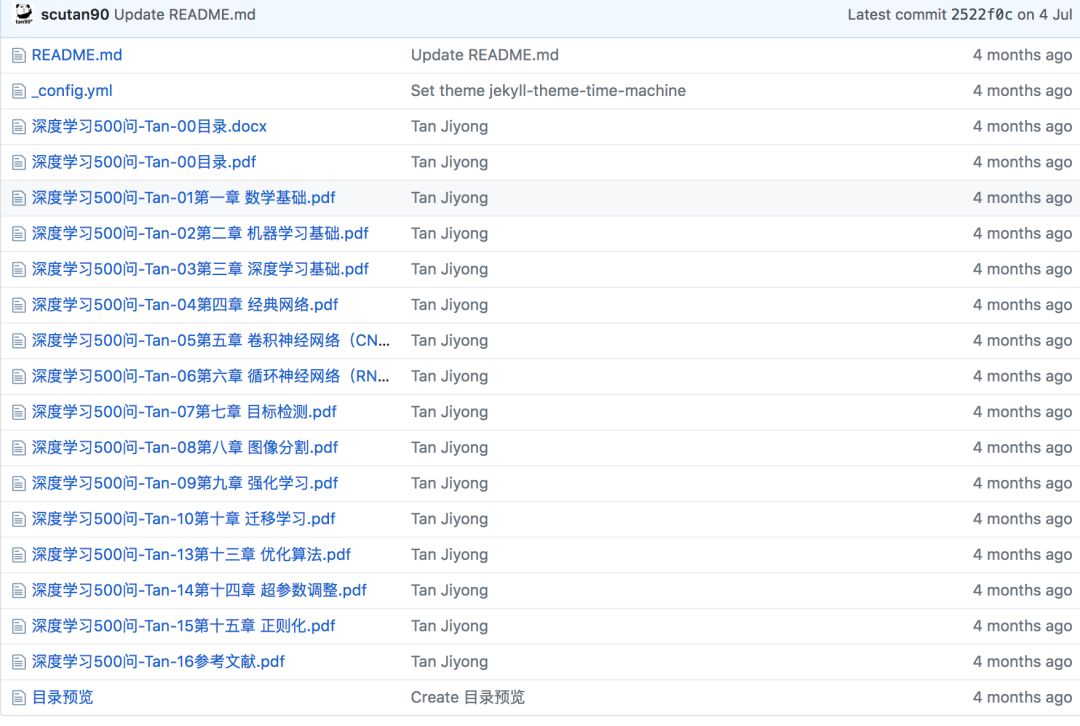The width and height of the screenshot is (1080, 726).
Task: Open 01第一章 数学基础.pdf file
Action: point(183,198)
